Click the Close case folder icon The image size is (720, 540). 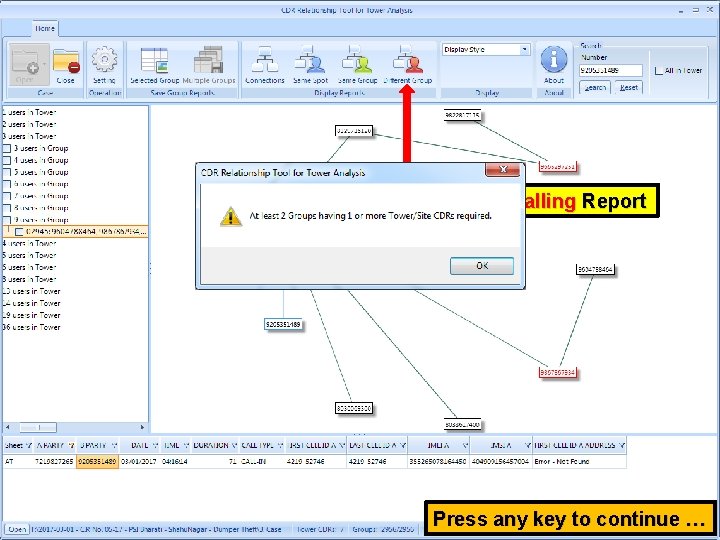[66, 61]
